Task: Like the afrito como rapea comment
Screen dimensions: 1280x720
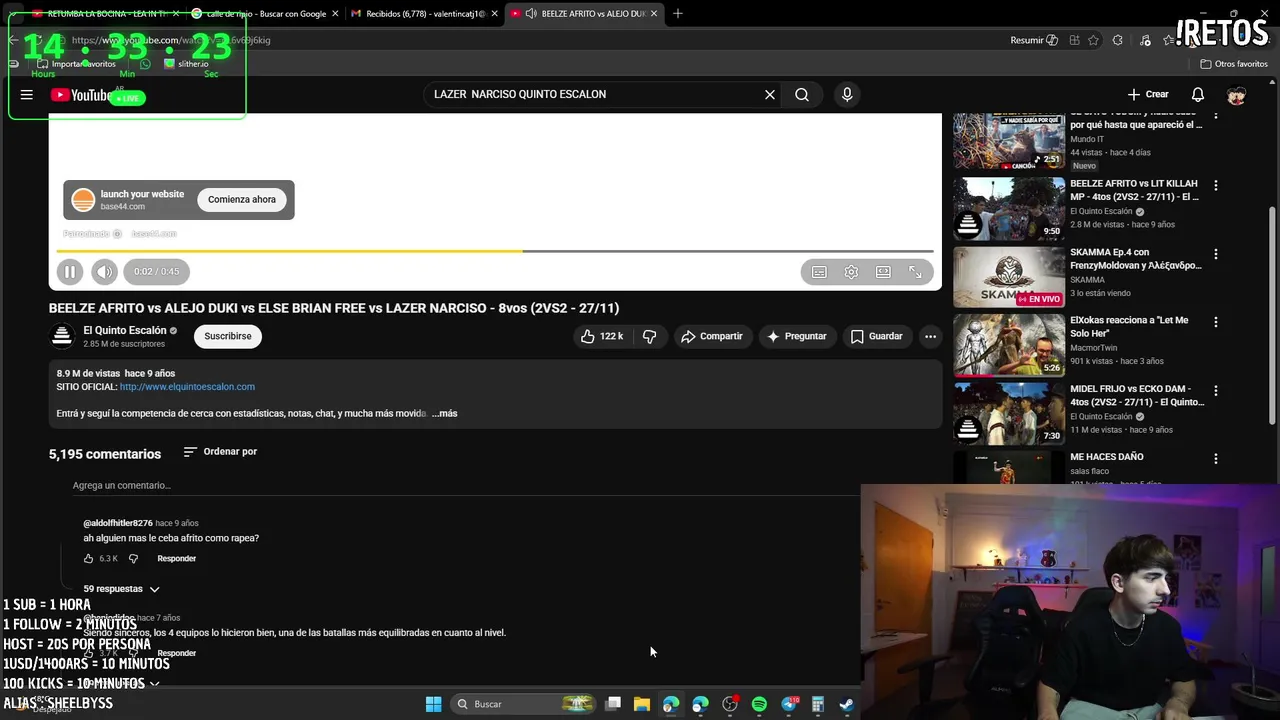Action: (x=88, y=558)
